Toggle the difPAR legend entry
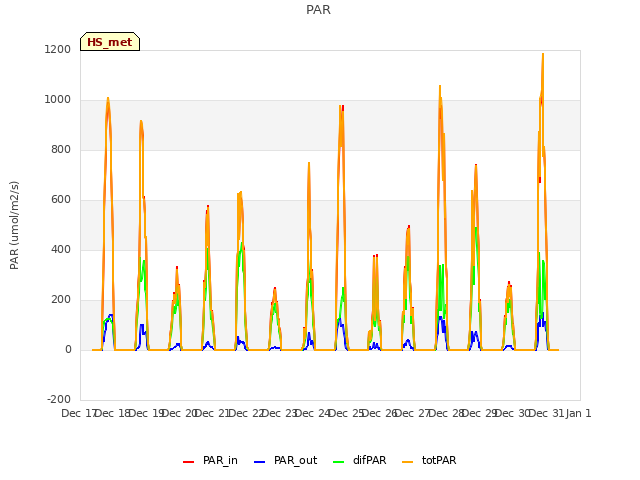Image resolution: width=640 pixels, height=480 pixels. pos(359,460)
